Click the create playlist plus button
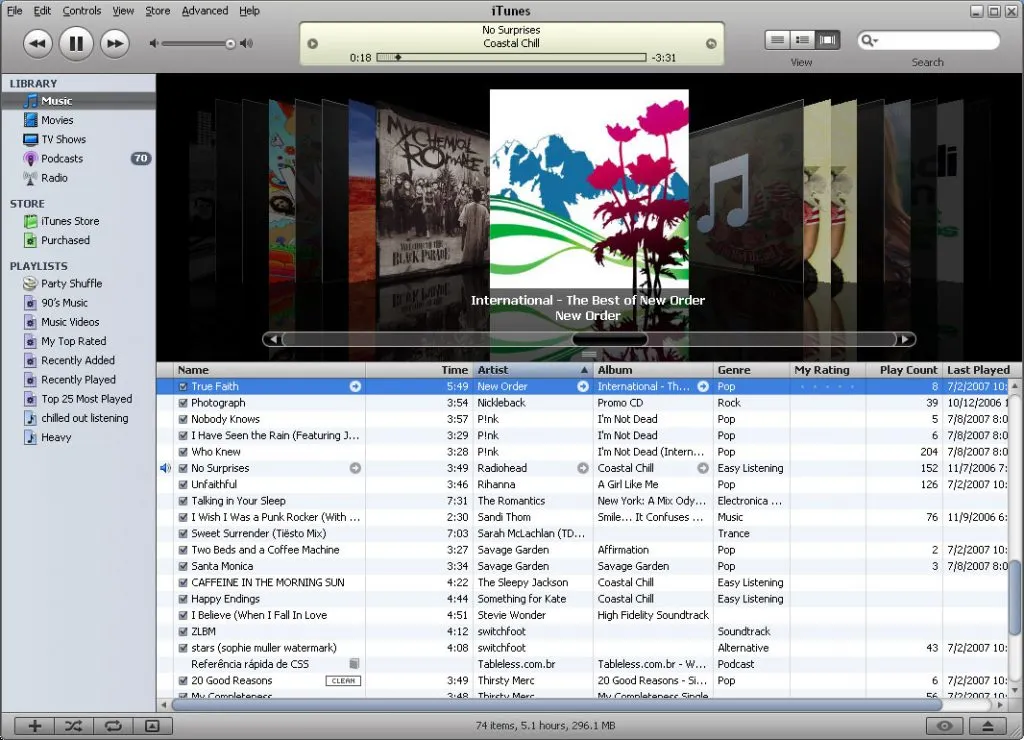This screenshot has height=740, width=1024. (34, 726)
